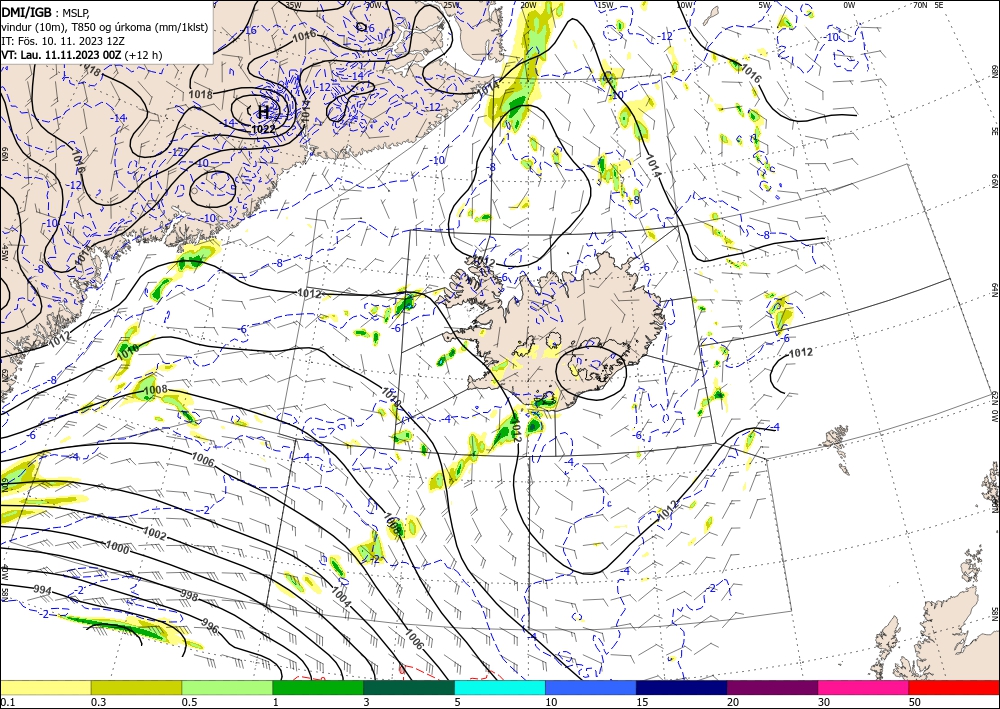The height and width of the screenshot is (709, 1000).
Task: Click the 30 tick label in legend
Action: click(824, 702)
